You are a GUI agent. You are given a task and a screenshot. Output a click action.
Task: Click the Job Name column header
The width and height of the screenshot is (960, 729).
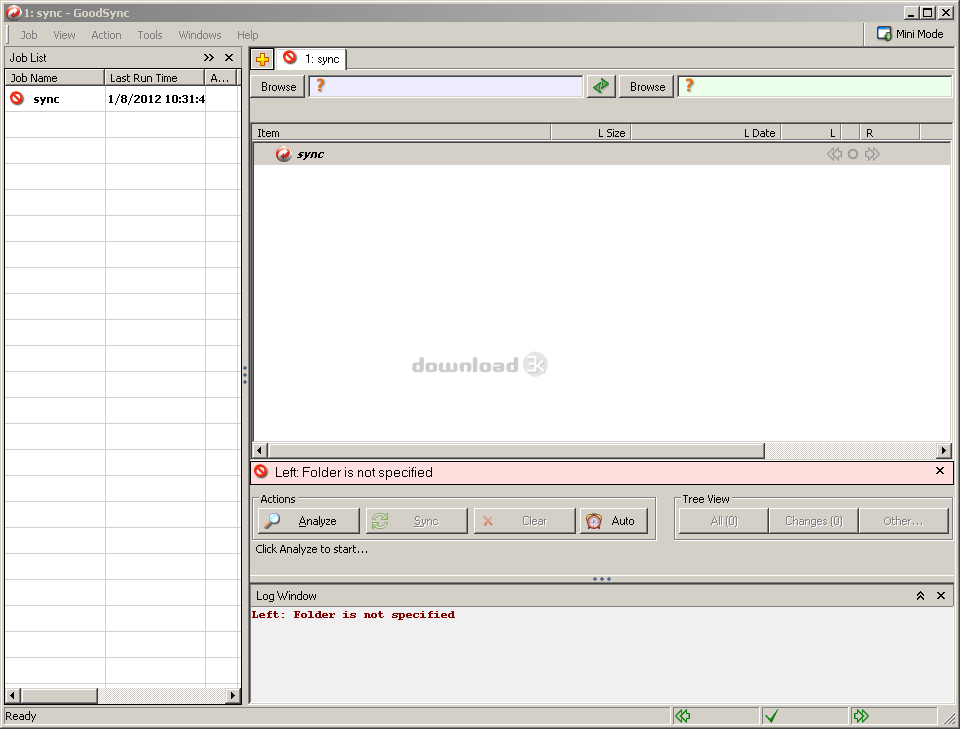coord(54,78)
